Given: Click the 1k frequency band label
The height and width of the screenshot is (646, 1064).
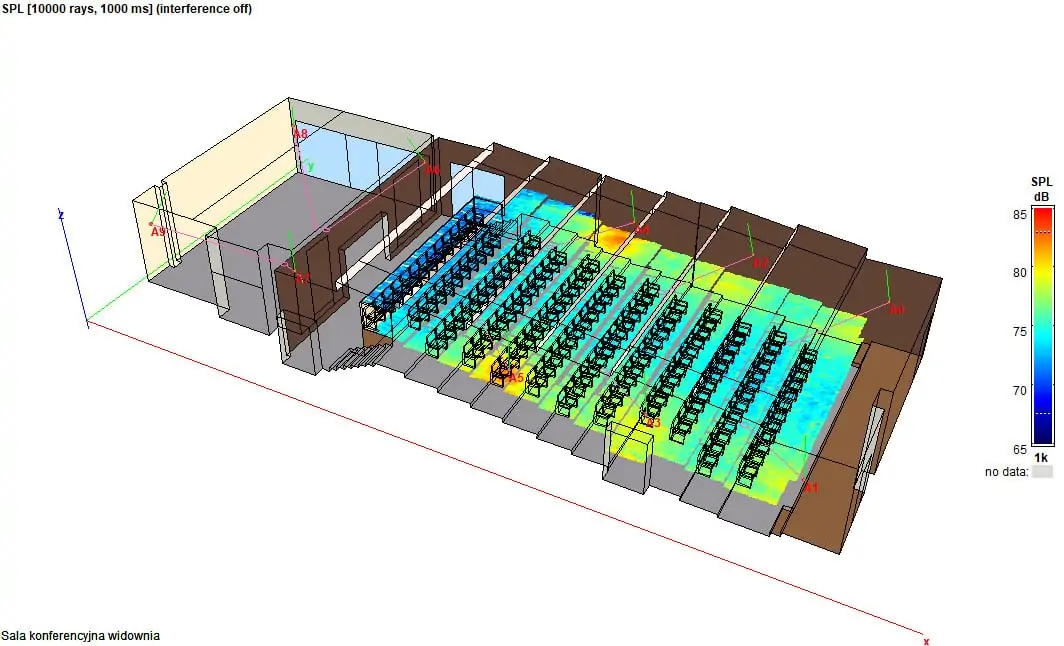Looking at the screenshot, I should coord(1042,457).
